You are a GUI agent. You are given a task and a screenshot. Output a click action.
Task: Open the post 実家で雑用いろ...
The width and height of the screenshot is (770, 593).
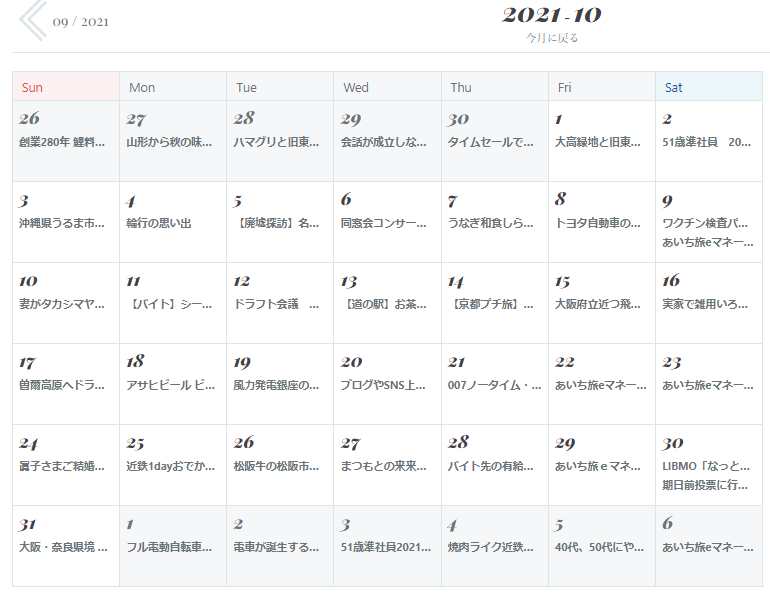pos(705,304)
